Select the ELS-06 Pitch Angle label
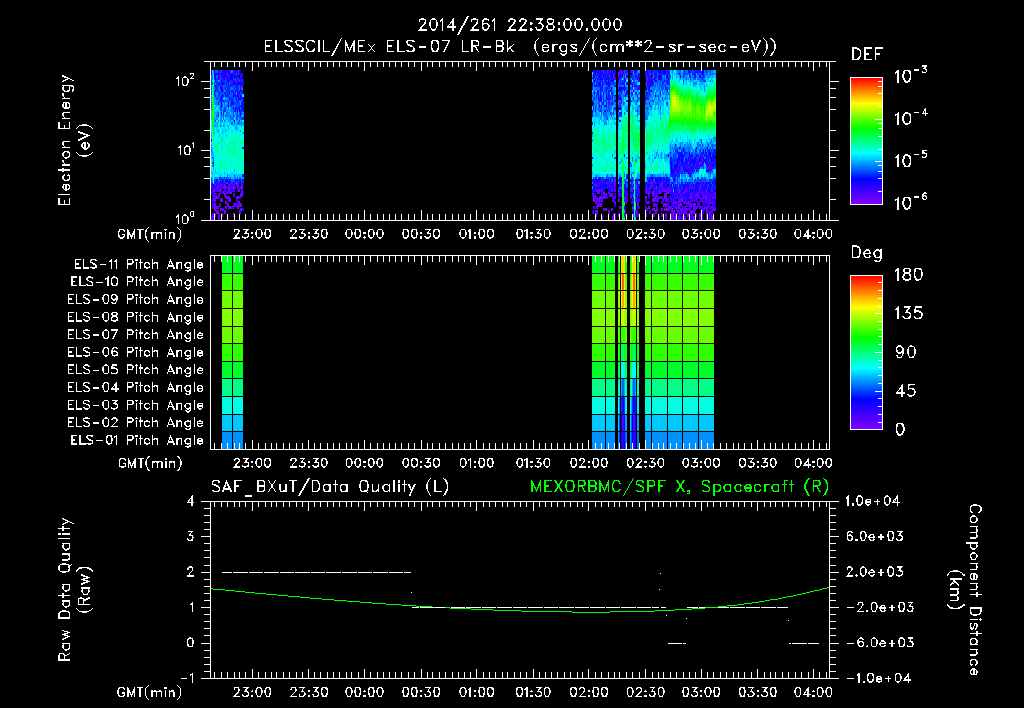The image size is (1024, 708). tap(135, 353)
